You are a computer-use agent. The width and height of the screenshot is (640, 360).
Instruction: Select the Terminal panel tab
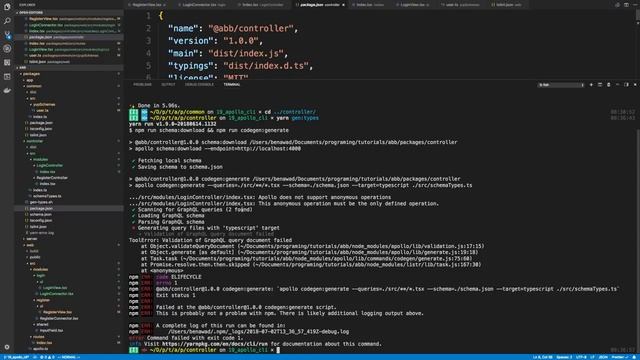pos(231,84)
